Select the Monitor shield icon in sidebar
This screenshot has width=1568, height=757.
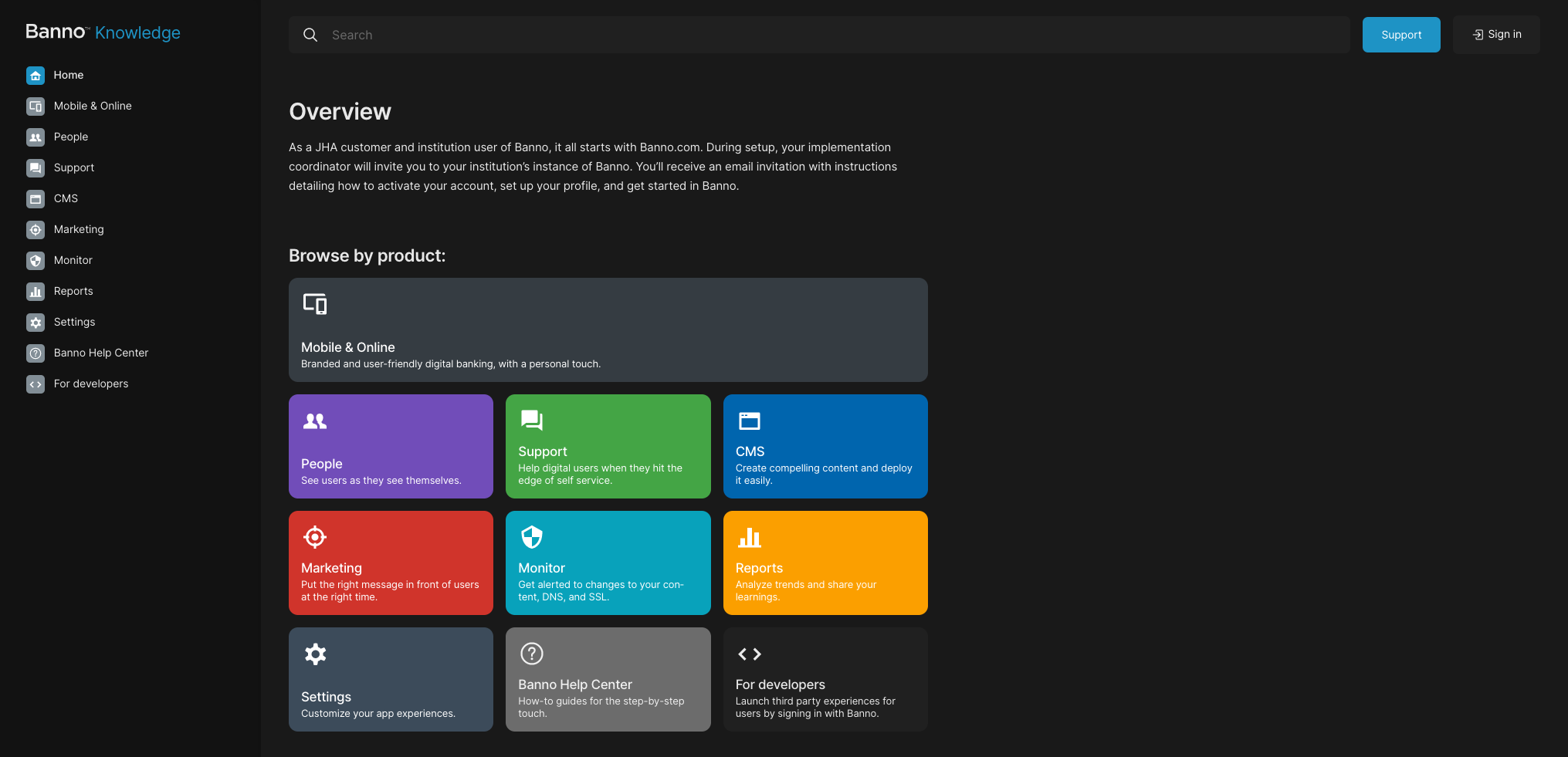pyautogui.click(x=36, y=260)
